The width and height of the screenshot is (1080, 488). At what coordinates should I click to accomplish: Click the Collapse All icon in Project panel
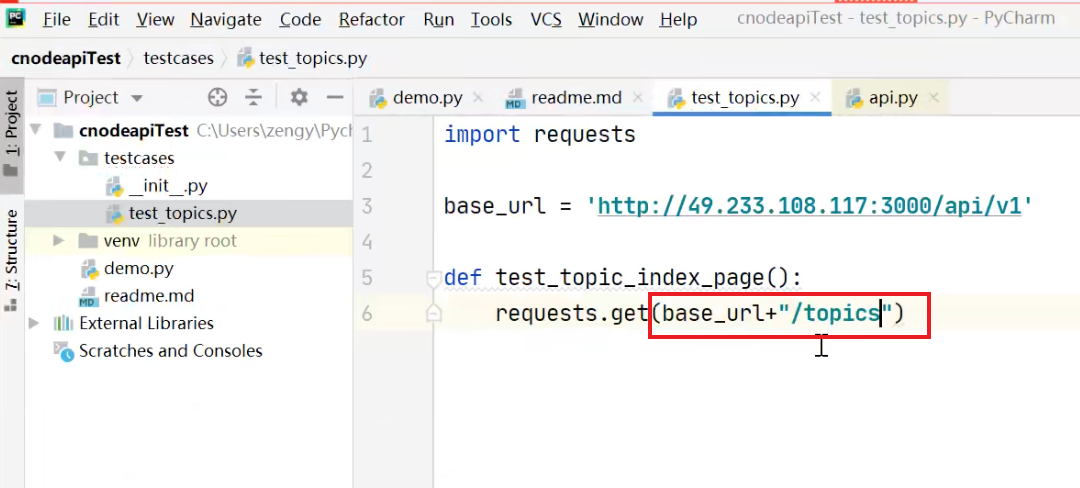254,98
